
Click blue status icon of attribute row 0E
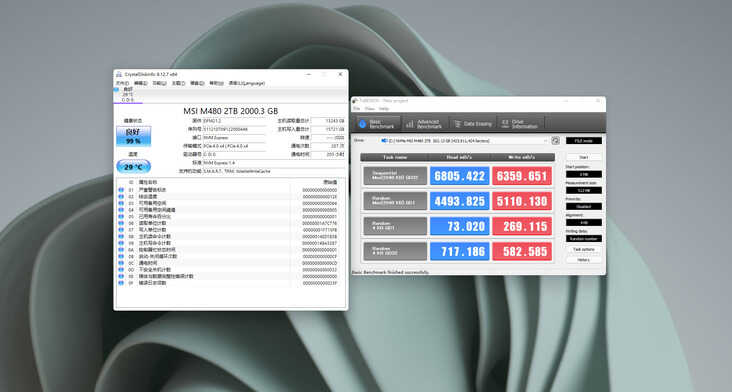pos(121,276)
